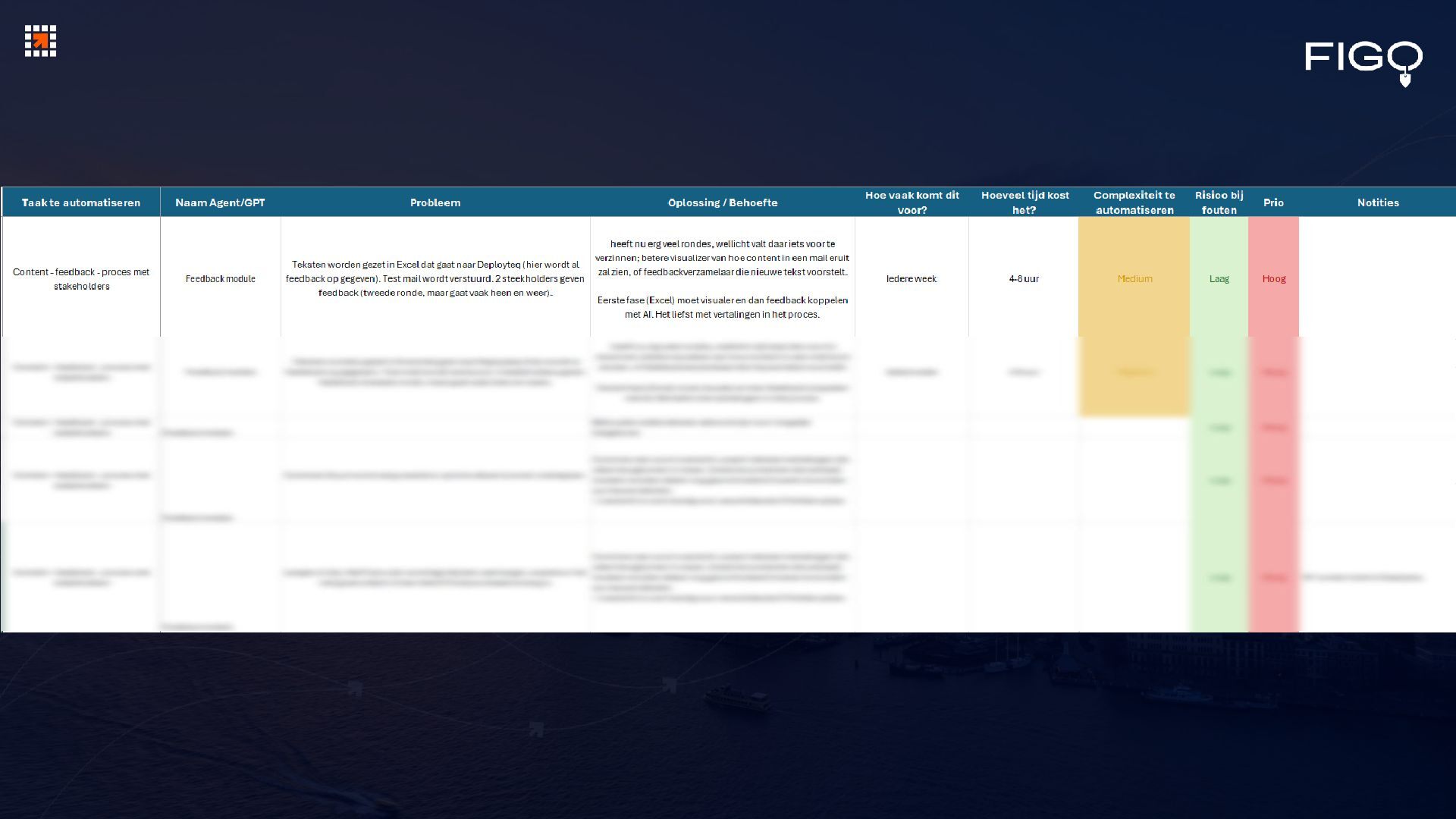Select the red 'Hoog' priority cell

[x=1274, y=279]
